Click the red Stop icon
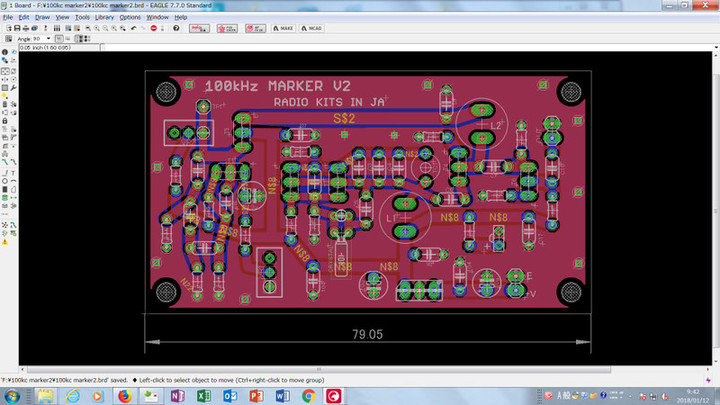 coord(153,28)
